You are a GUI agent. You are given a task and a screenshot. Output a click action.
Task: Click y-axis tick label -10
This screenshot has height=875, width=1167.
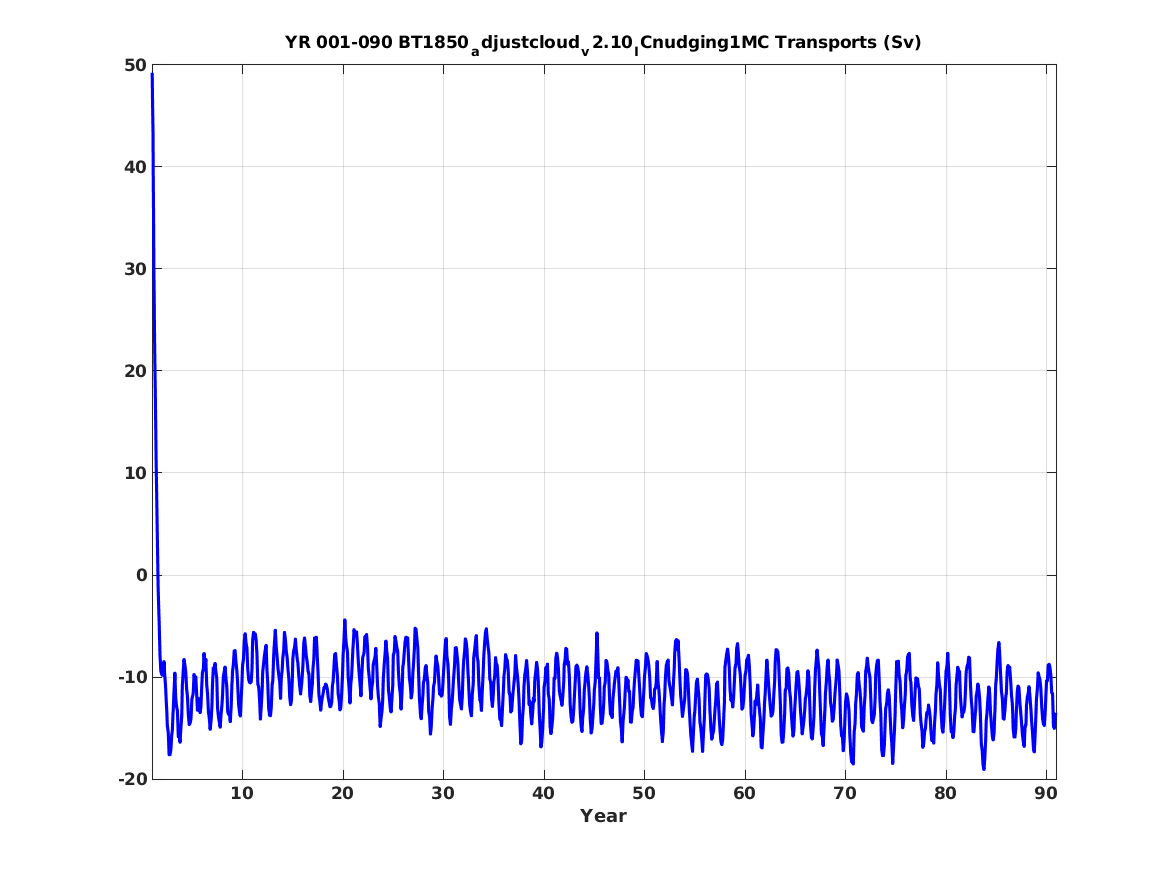pyautogui.click(x=132, y=677)
